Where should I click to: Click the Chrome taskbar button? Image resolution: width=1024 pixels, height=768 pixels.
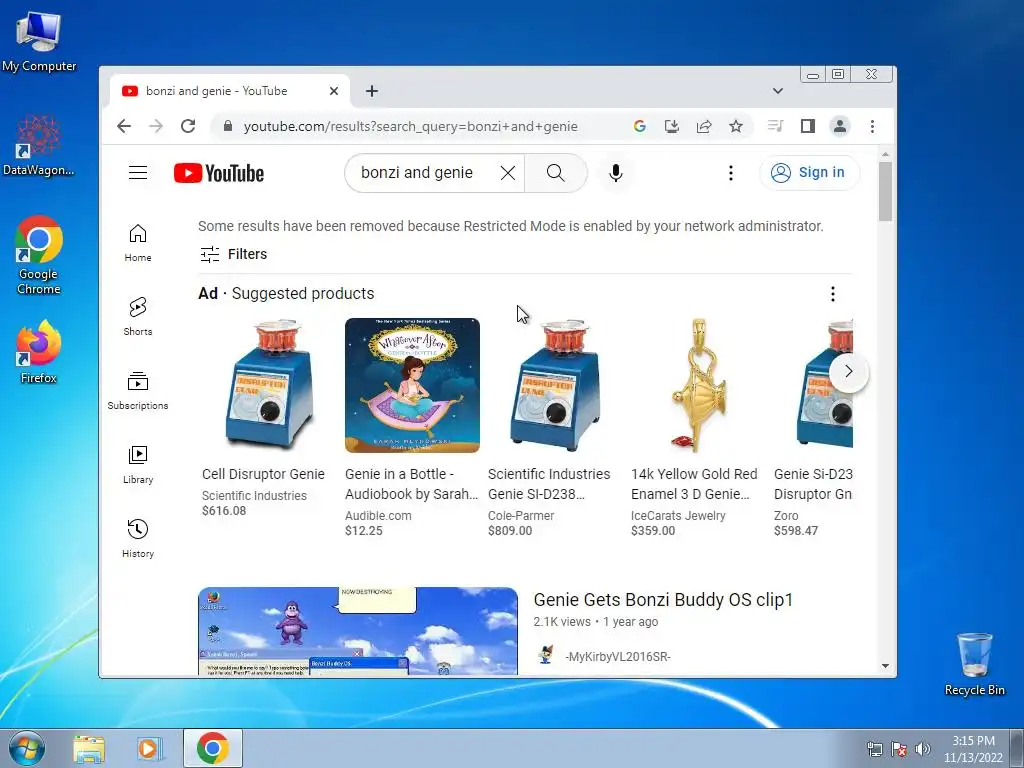pos(213,748)
